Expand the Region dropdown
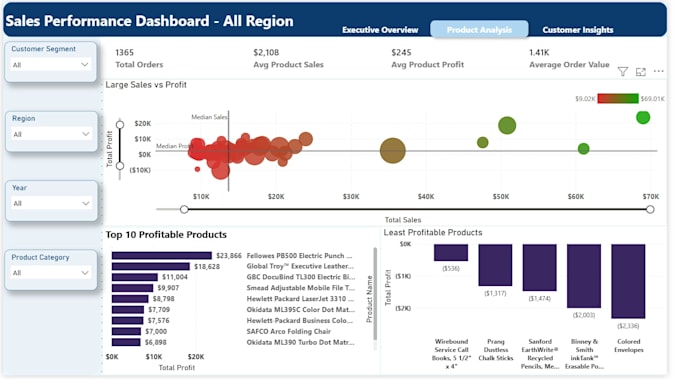Viewport: 680px width, 379px height. coord(51,134)
